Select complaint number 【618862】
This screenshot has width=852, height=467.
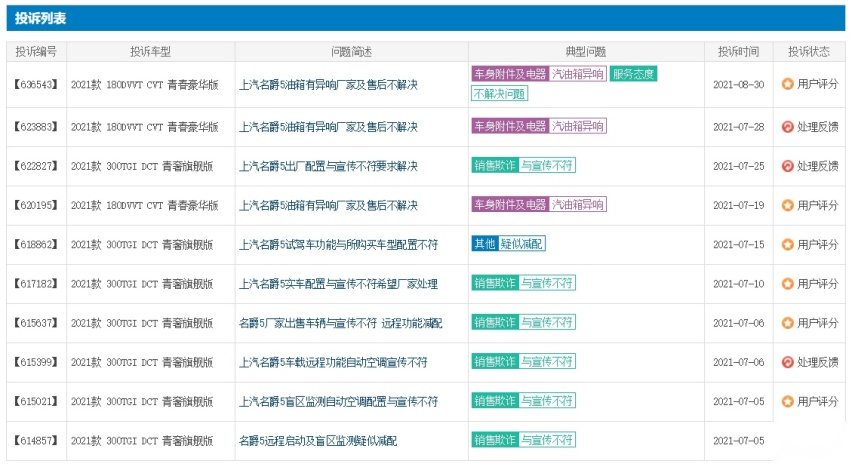click(36, 244)
